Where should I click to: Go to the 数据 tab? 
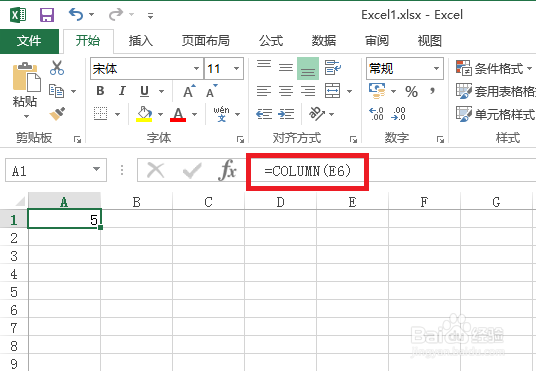pyautogui.click(x=324, y=41)
